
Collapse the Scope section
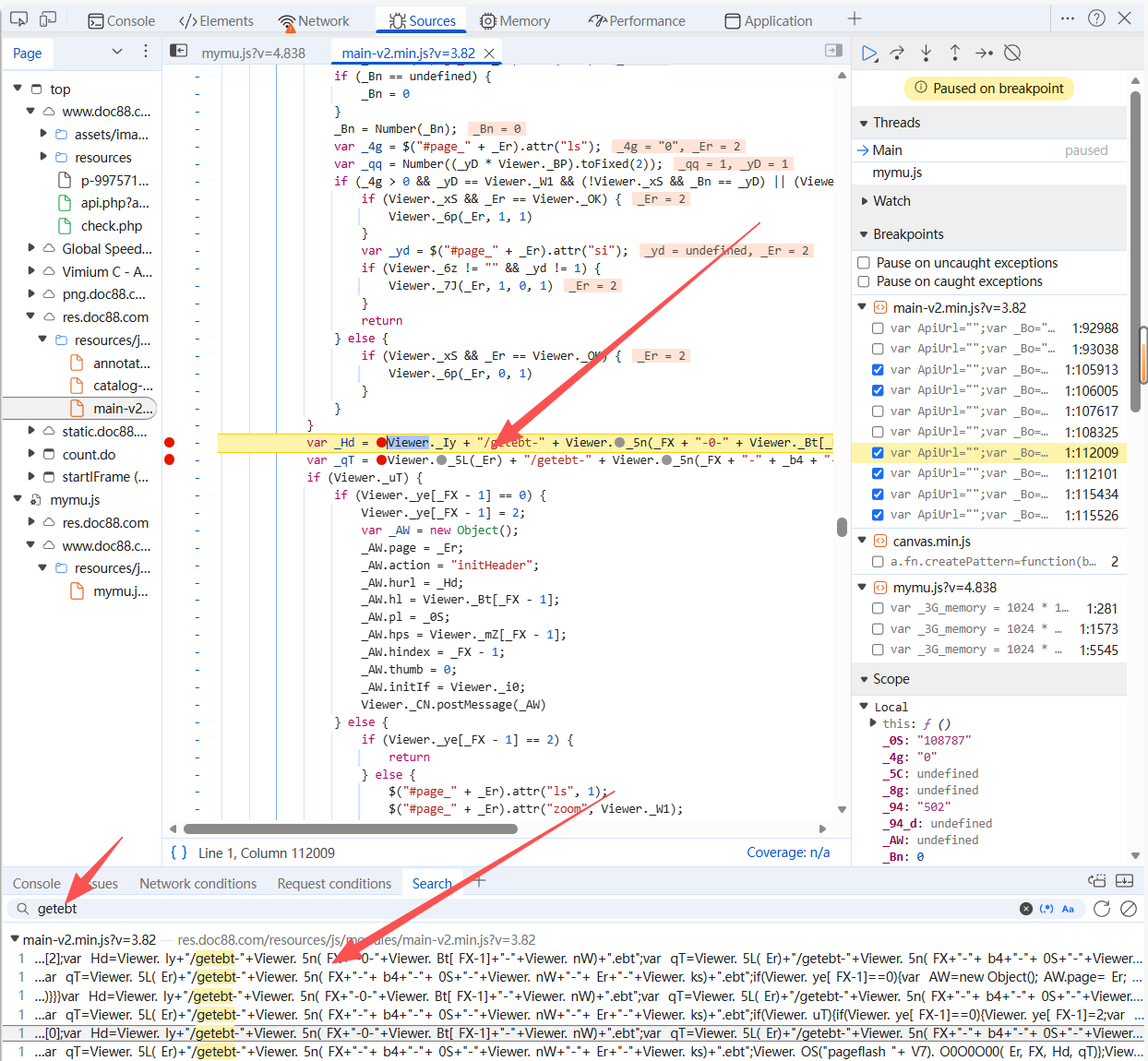click(x=891, y=679)
